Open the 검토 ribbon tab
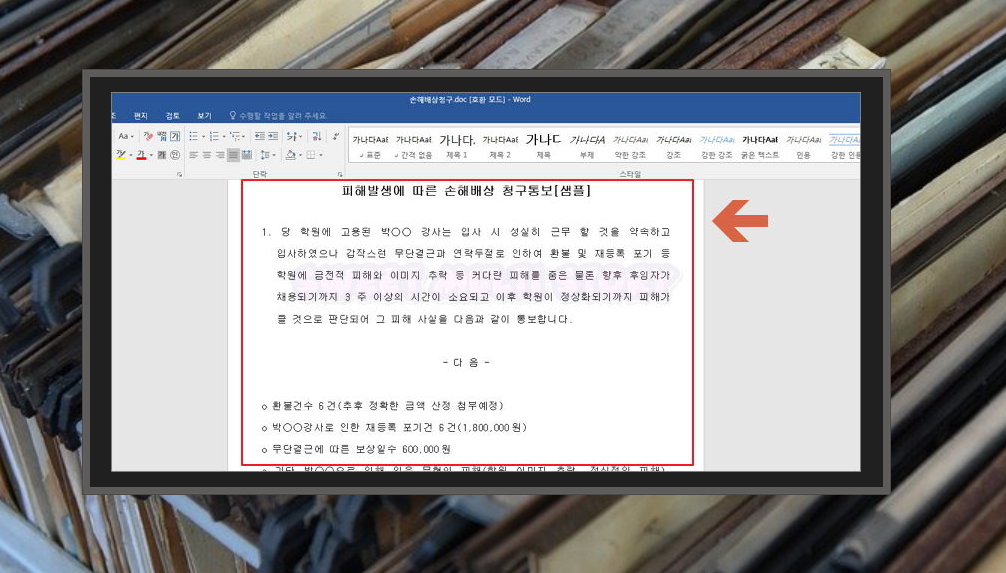This screenshot has height=573, width=1006. click(x=173, y=116)
